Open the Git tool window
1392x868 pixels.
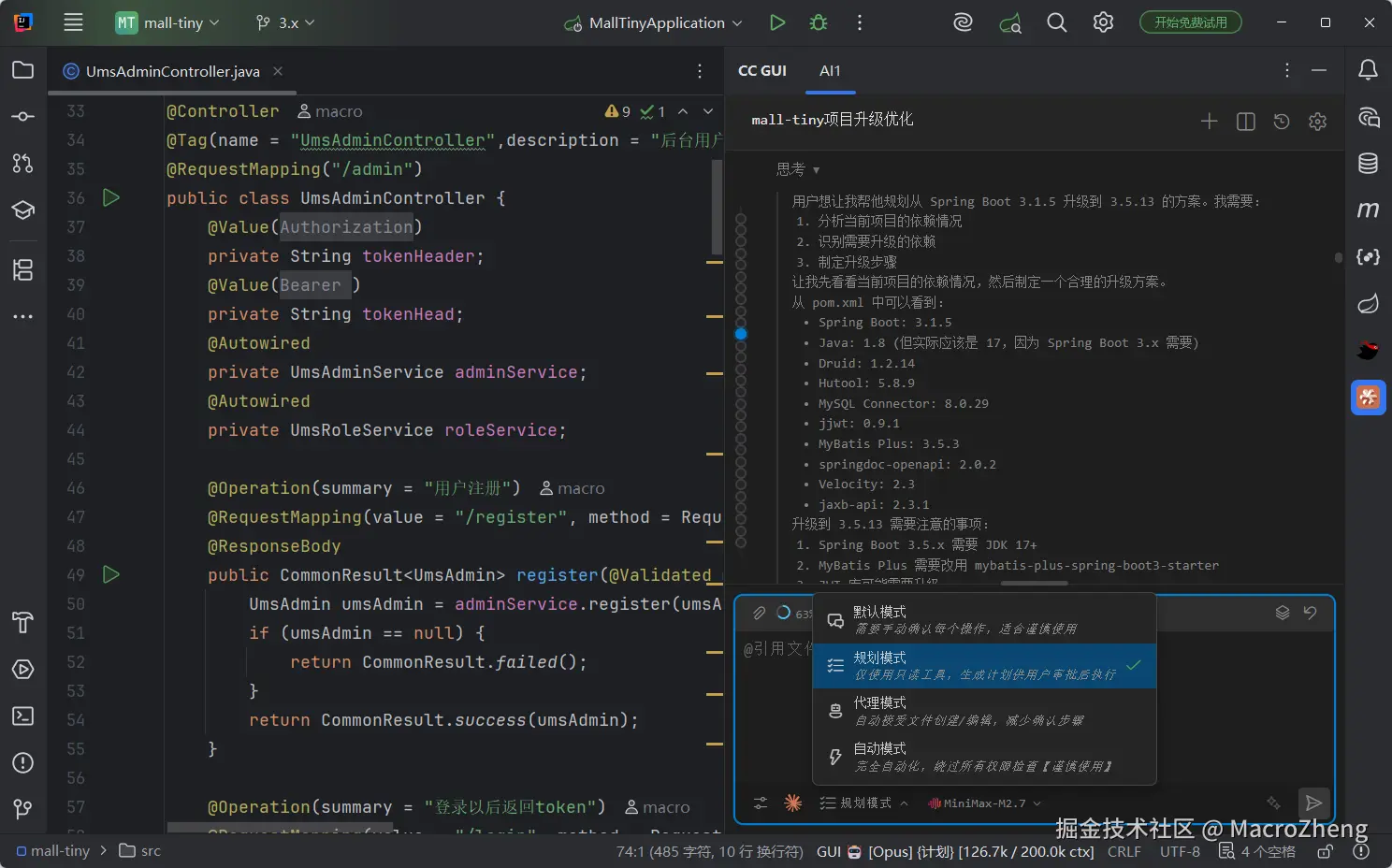click(23, 808)
